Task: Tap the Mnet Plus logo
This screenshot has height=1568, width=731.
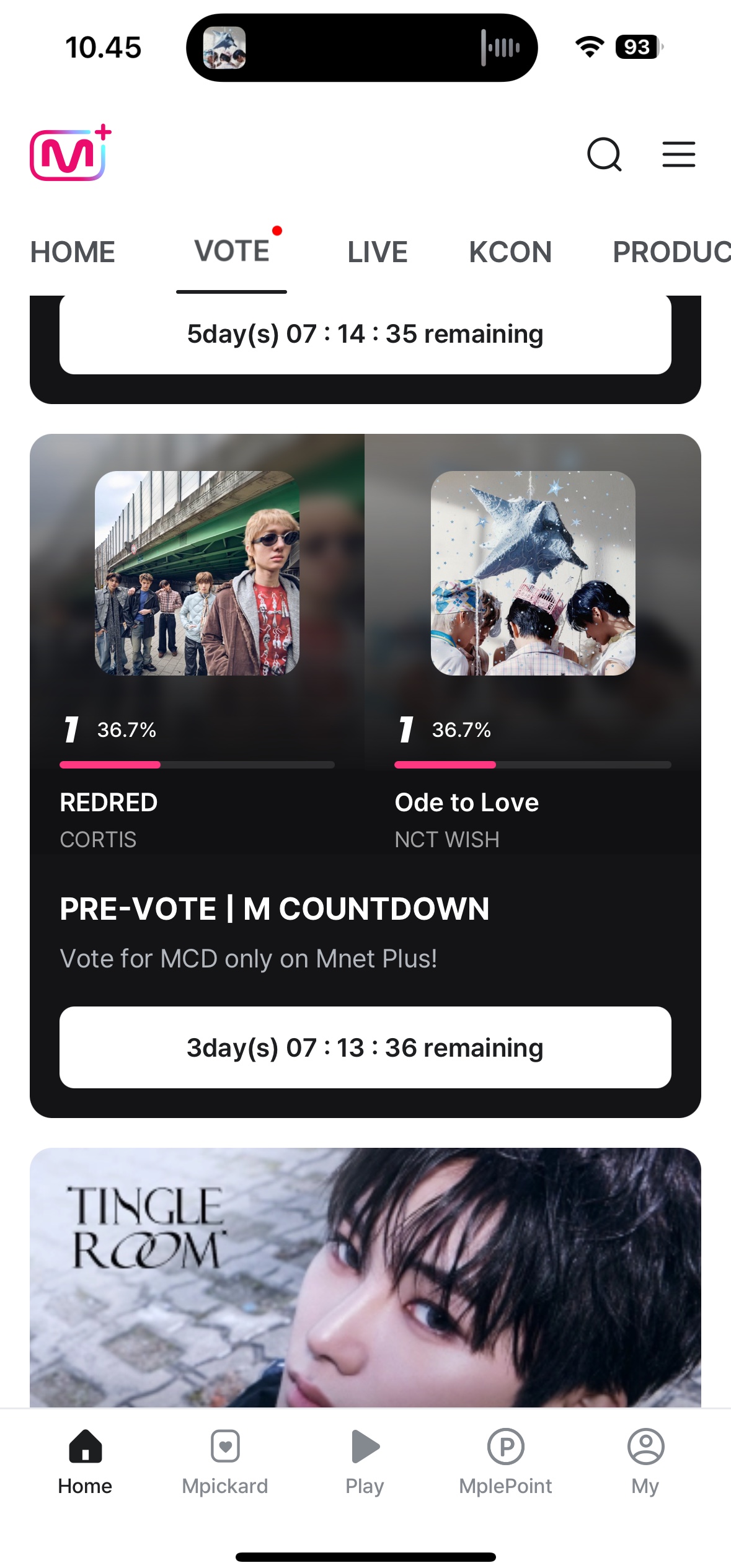Action: pyautogui.click(x=71, y=153)
